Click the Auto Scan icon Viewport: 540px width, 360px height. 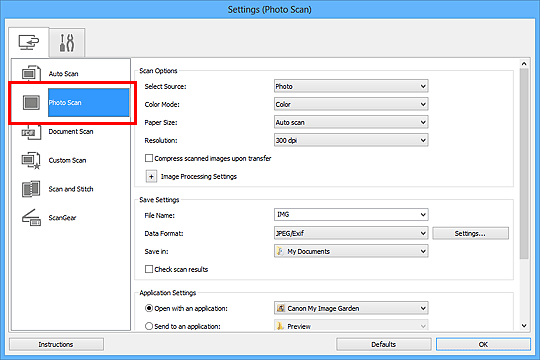coord(31,73)
